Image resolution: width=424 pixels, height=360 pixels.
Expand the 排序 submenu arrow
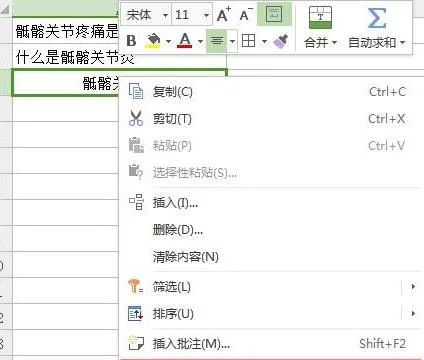(413, 314)
